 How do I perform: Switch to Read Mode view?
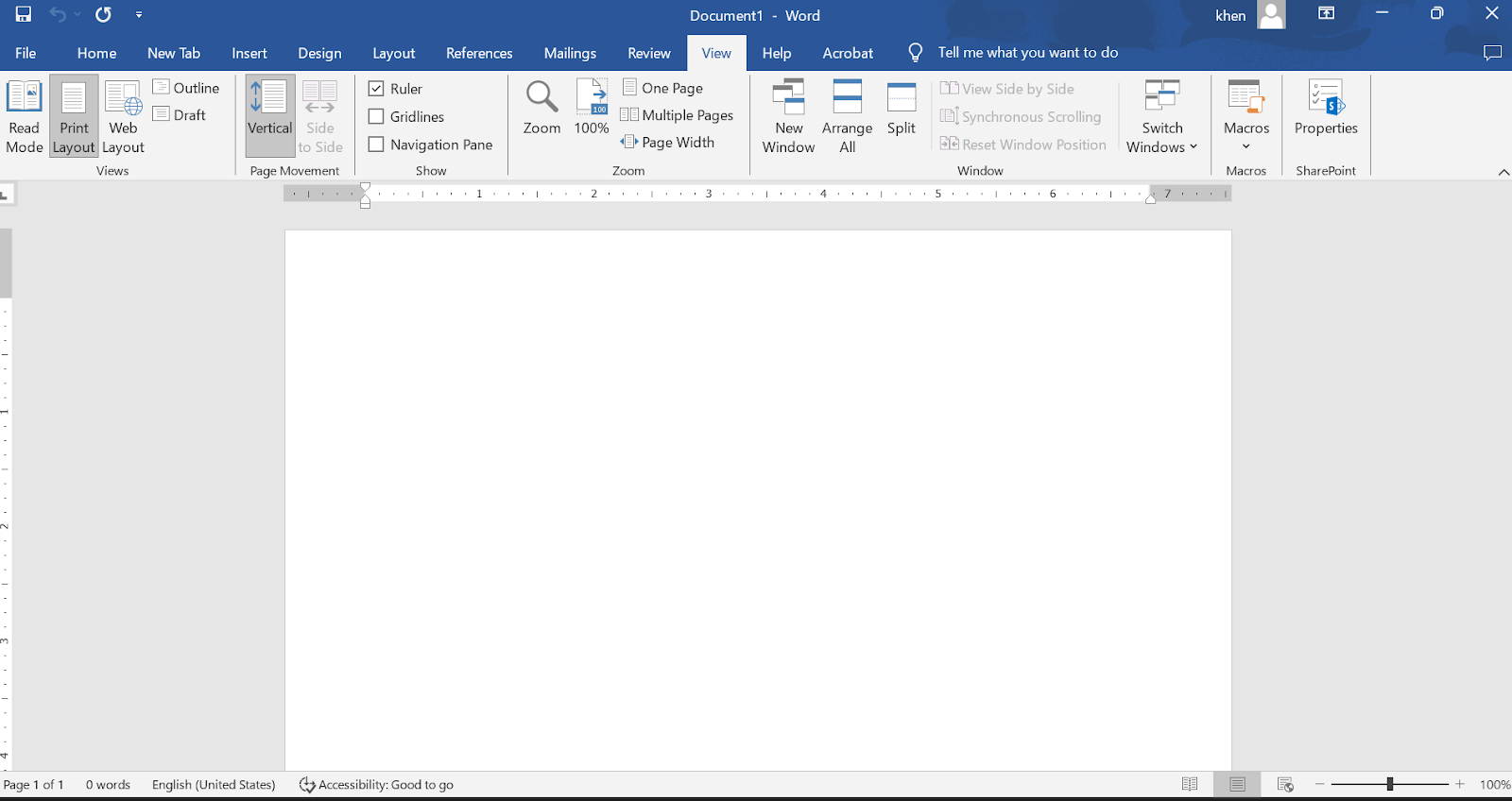[x=25, y=116]
